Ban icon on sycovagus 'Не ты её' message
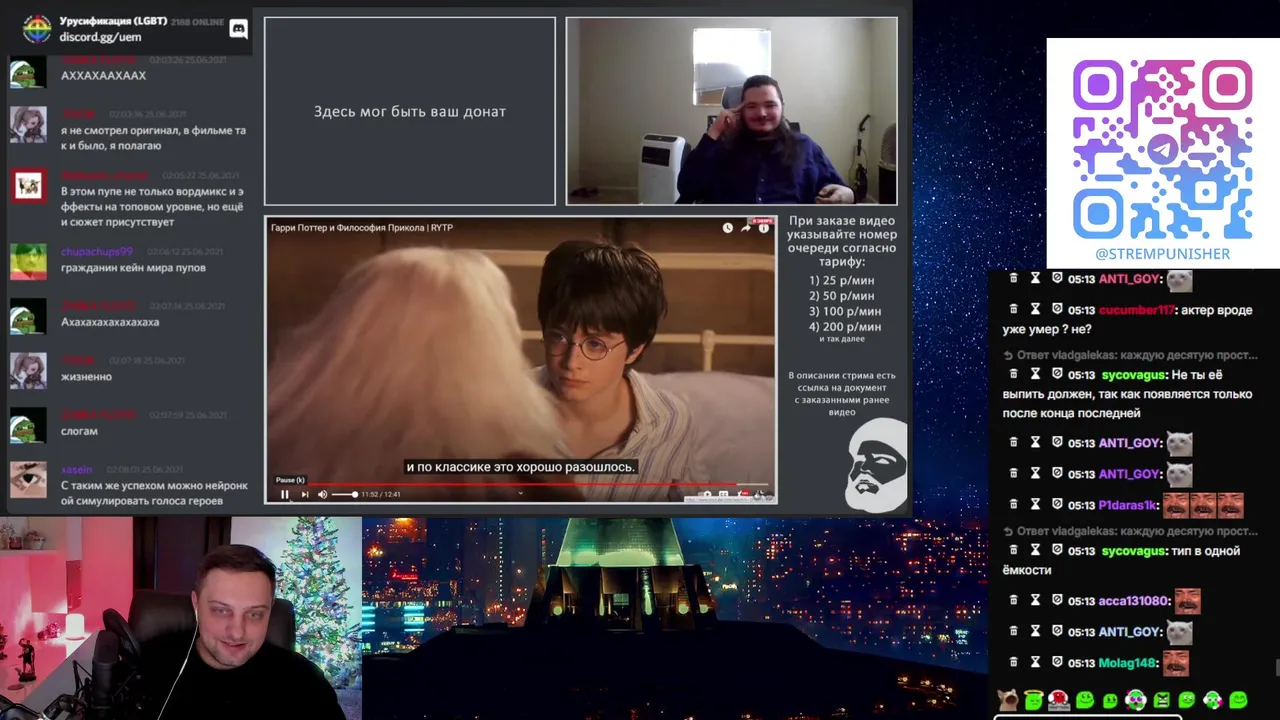Screen dimensions: 1280x720 1057,375
